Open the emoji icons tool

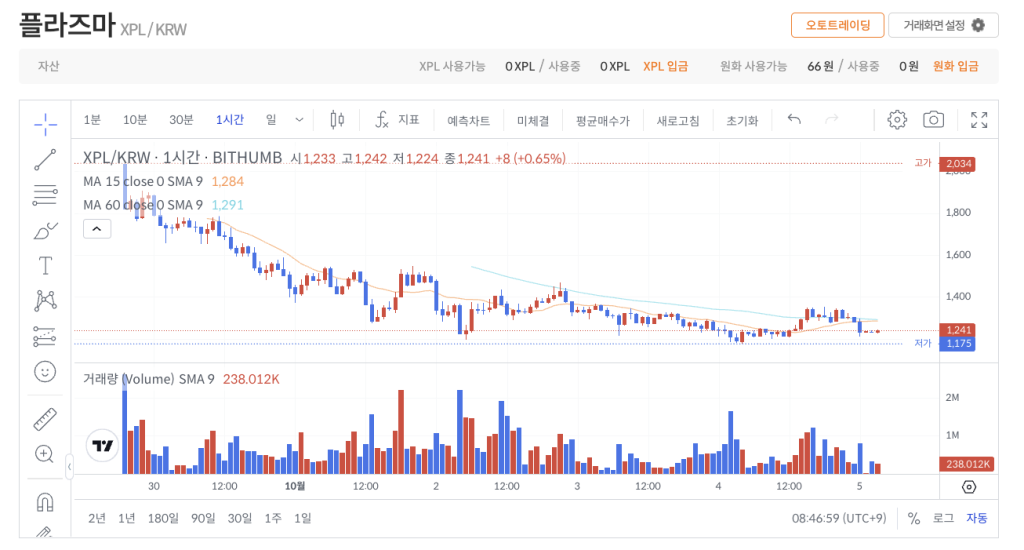click(45, 371)
